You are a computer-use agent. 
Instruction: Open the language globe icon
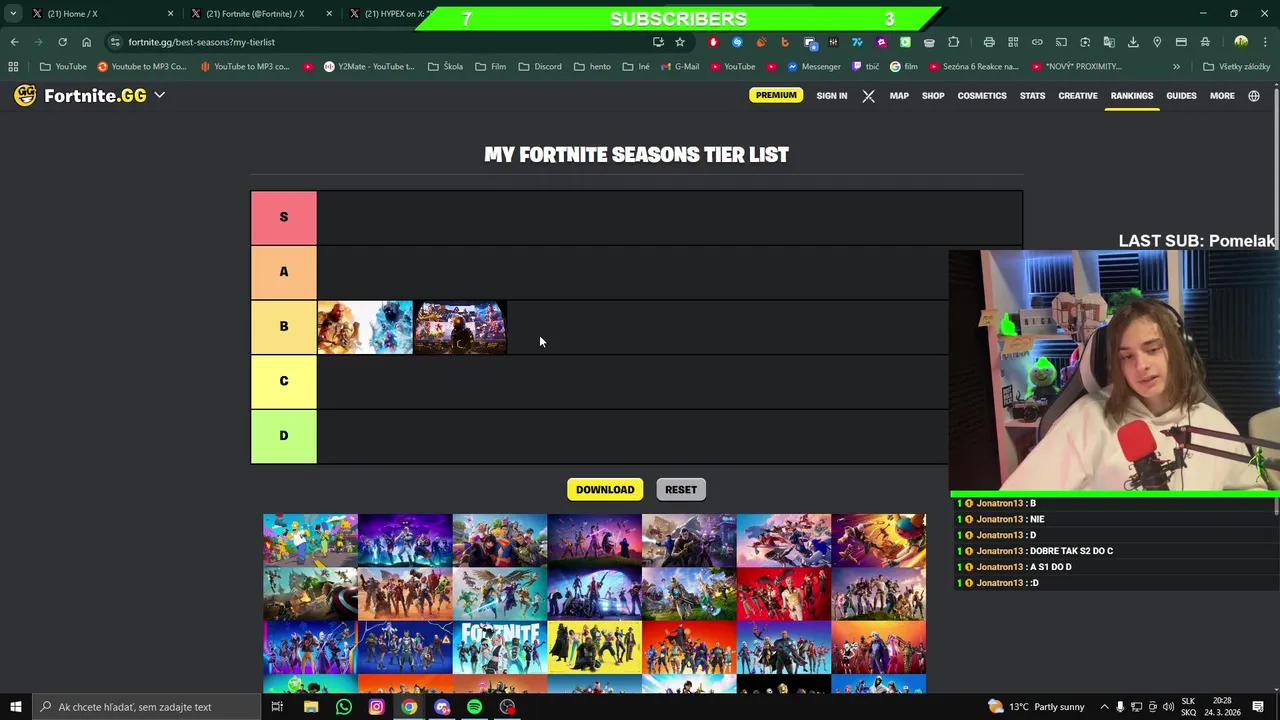coord(1254,96)
